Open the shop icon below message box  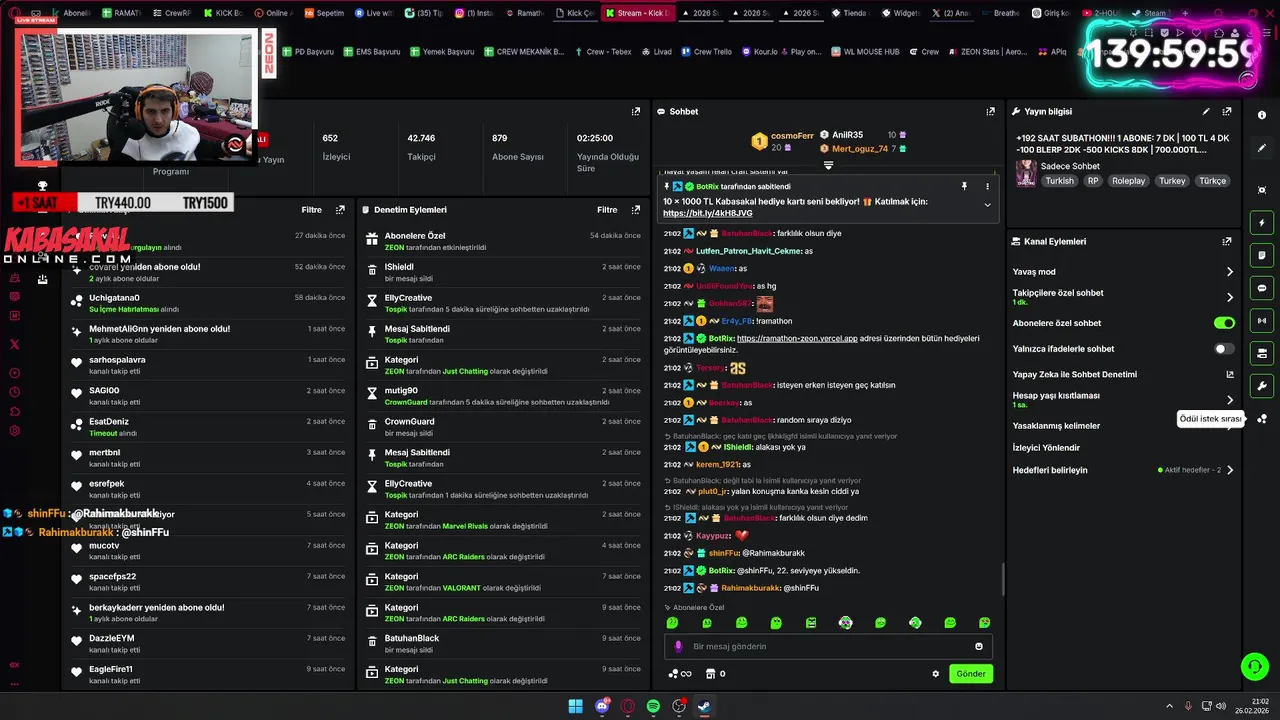pos(711,674)
